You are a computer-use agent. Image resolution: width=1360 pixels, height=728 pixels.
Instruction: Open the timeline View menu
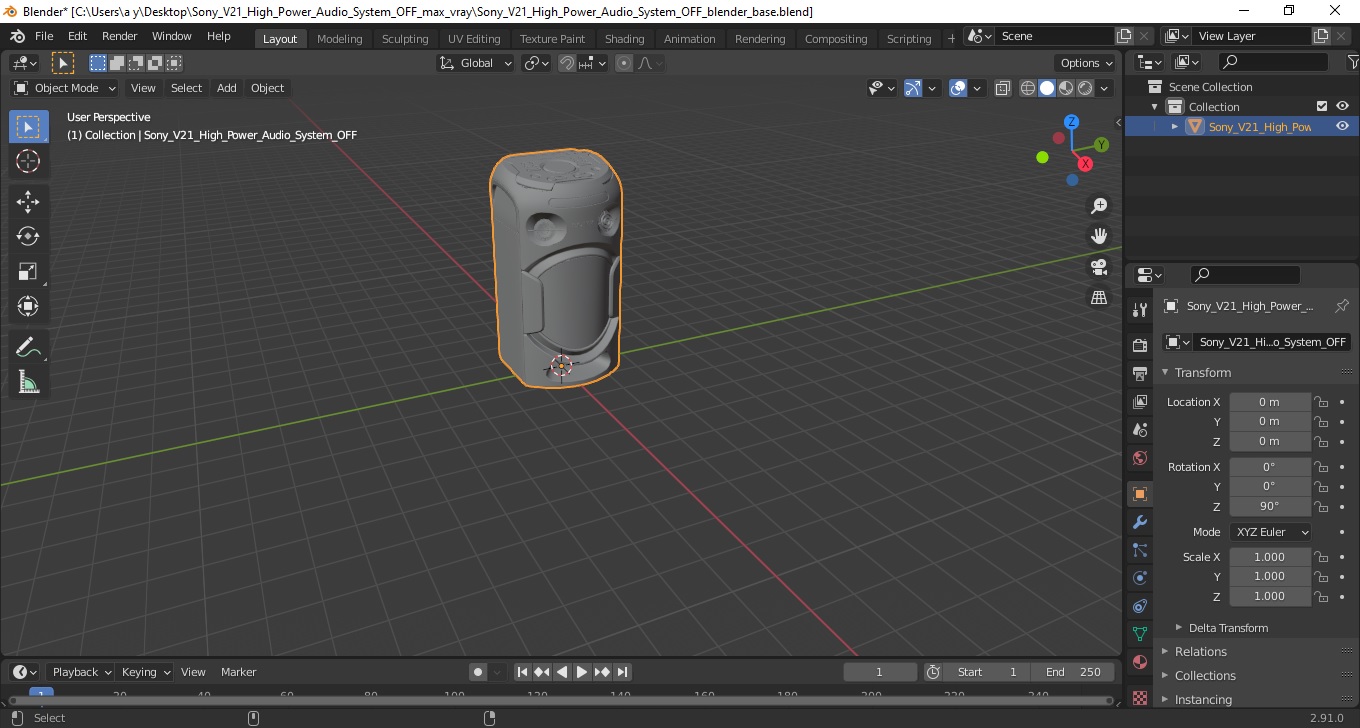tap(193, 672)
